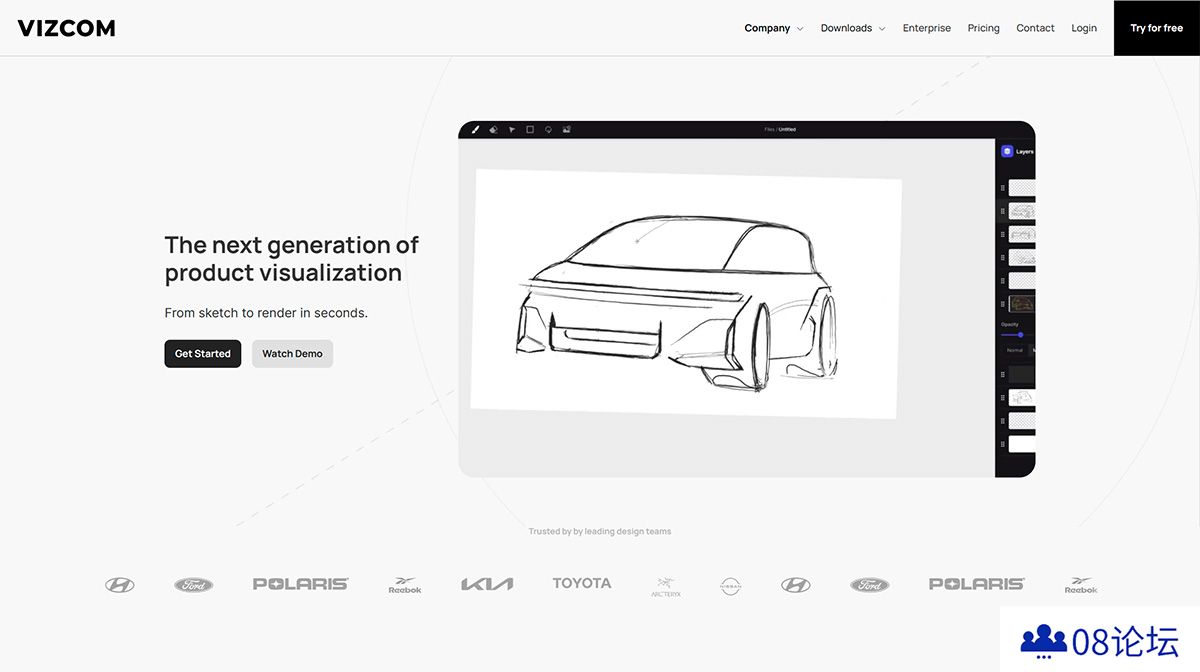Open the Contact page
This screenshot has height=672, width=1200.
point(1035,28)
